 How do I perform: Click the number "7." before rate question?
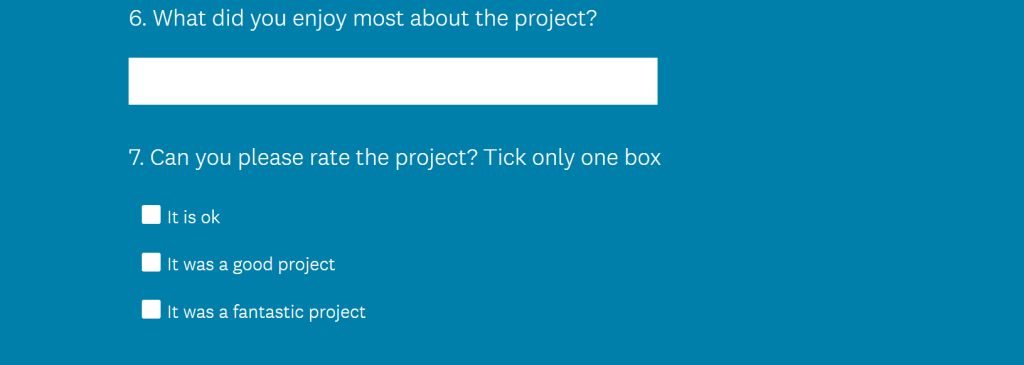[136, 158]
